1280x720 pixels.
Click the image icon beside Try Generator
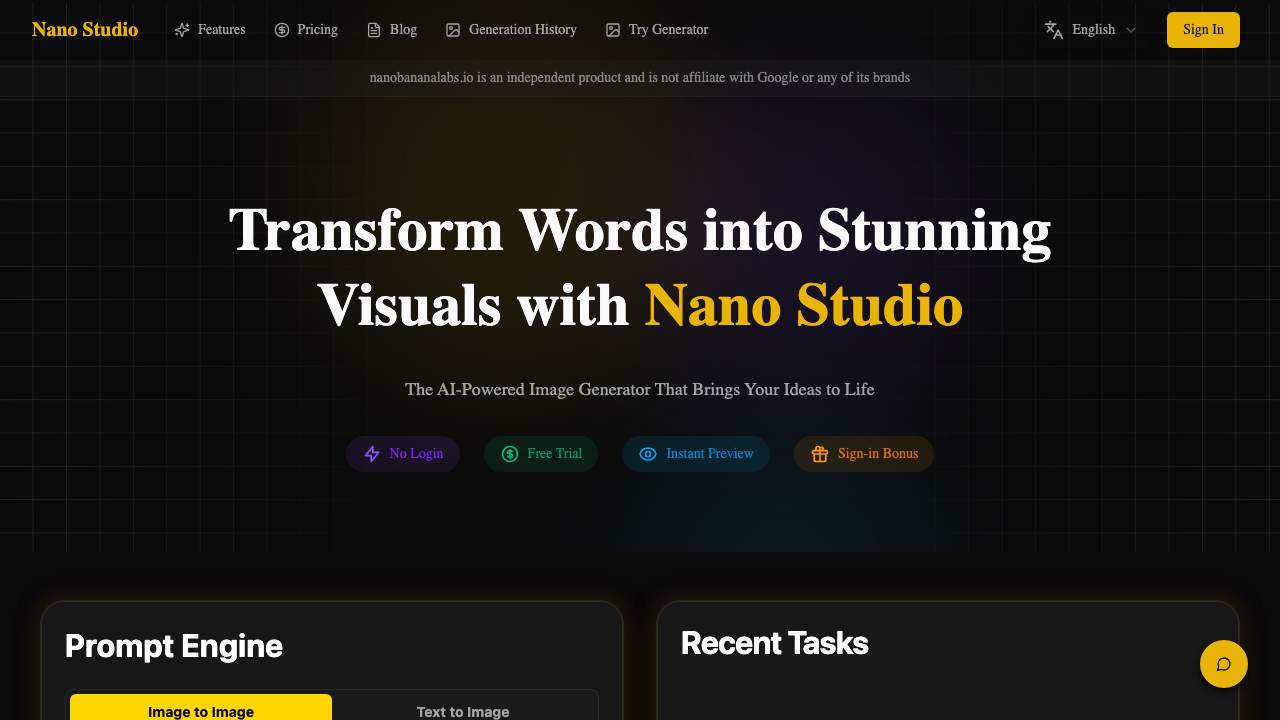(x=613, y=30)
